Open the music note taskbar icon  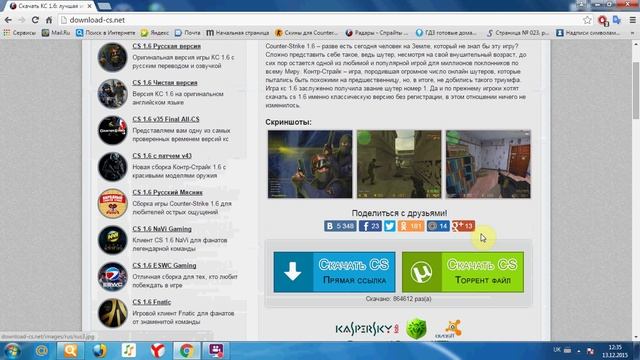129,351
